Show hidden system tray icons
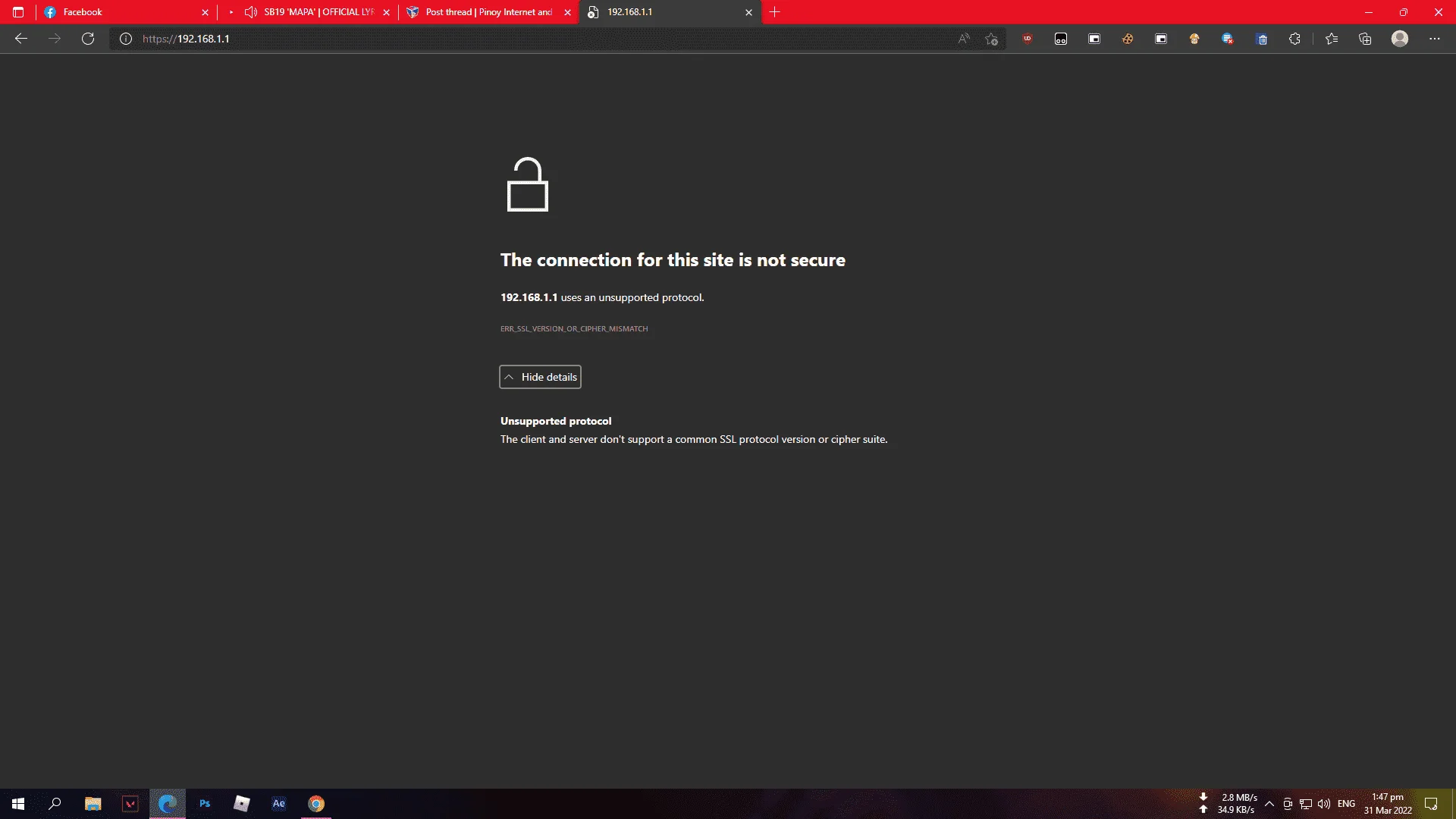 1269,804
